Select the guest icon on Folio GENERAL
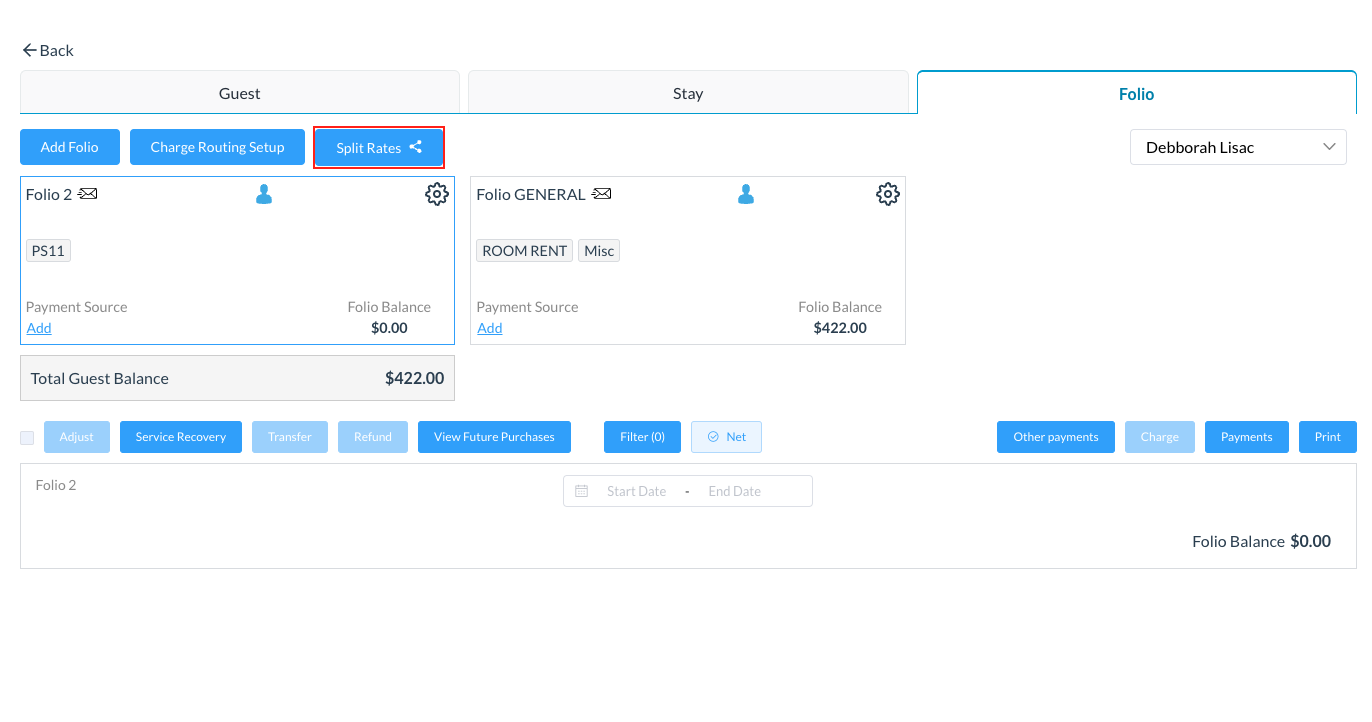1372x722 pixels. pos(746,193)
